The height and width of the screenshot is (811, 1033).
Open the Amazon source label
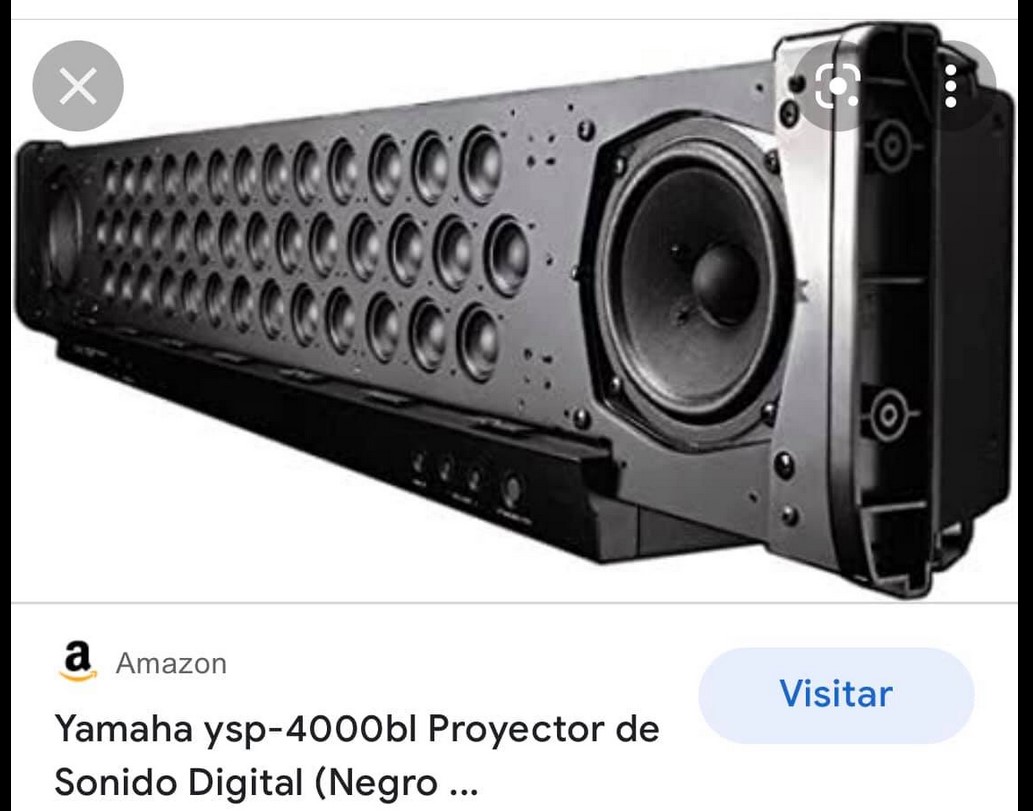pyautogui.click(x=171, y=663)
